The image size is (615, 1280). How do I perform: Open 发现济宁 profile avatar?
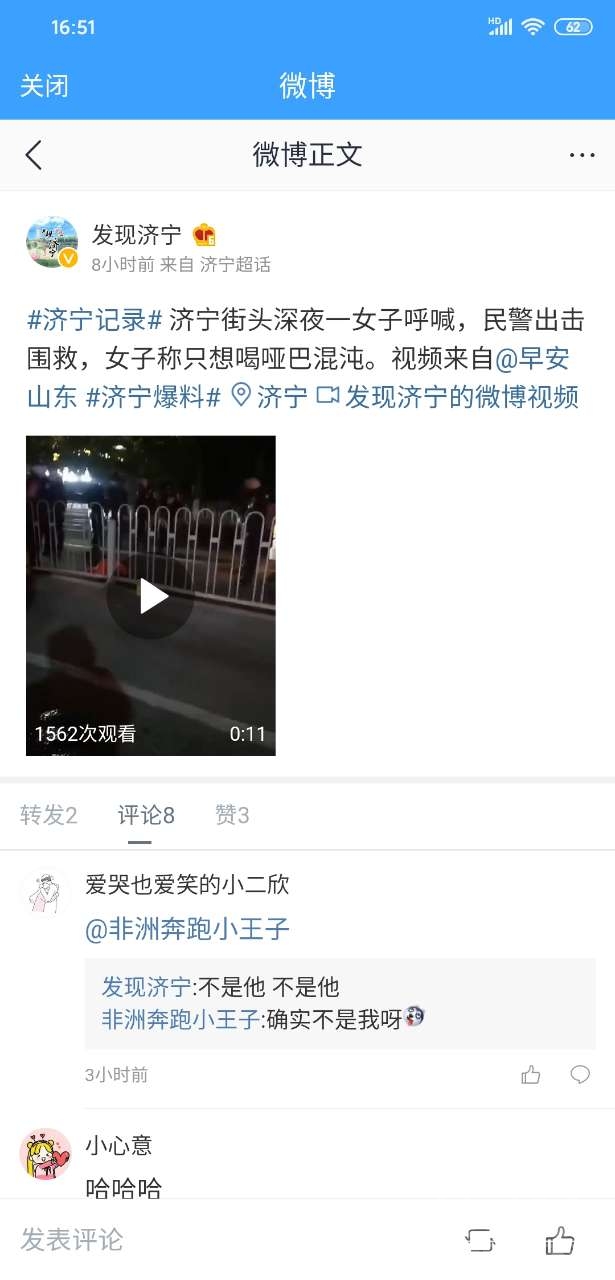[52, 241]
